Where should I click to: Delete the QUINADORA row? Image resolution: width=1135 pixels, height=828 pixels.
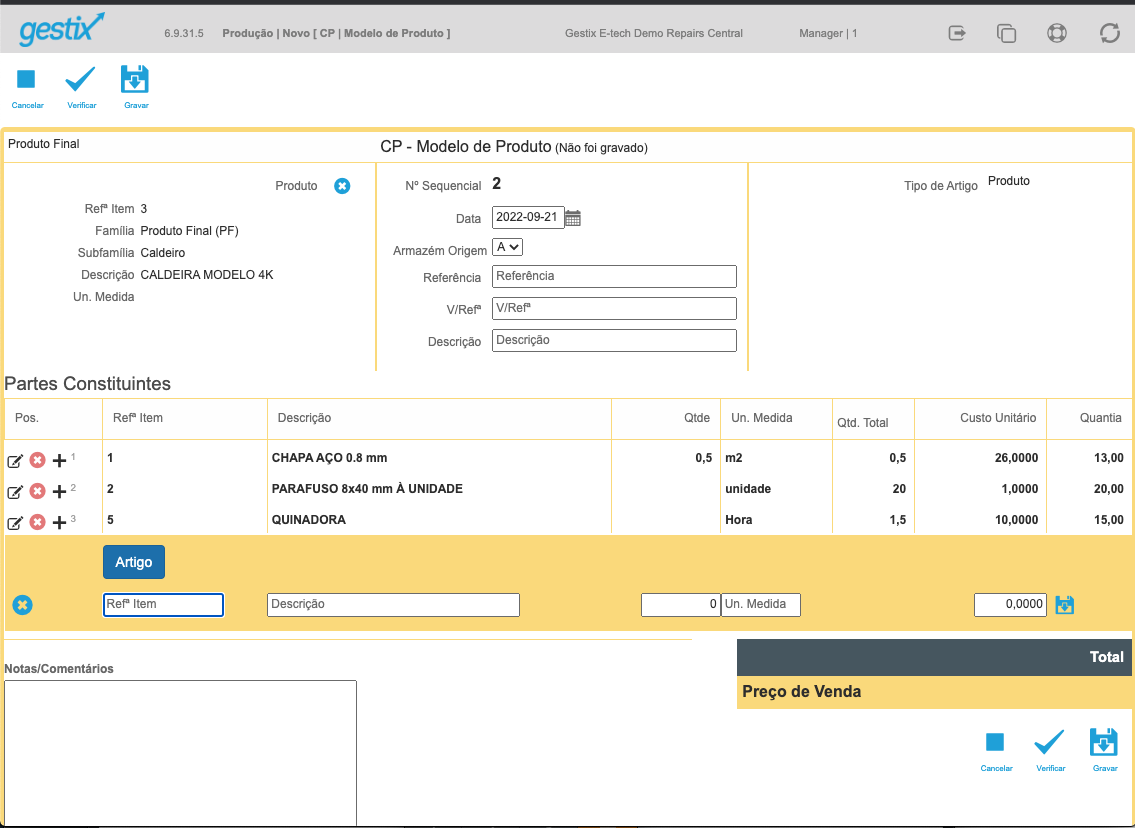(x=38, y=522)
